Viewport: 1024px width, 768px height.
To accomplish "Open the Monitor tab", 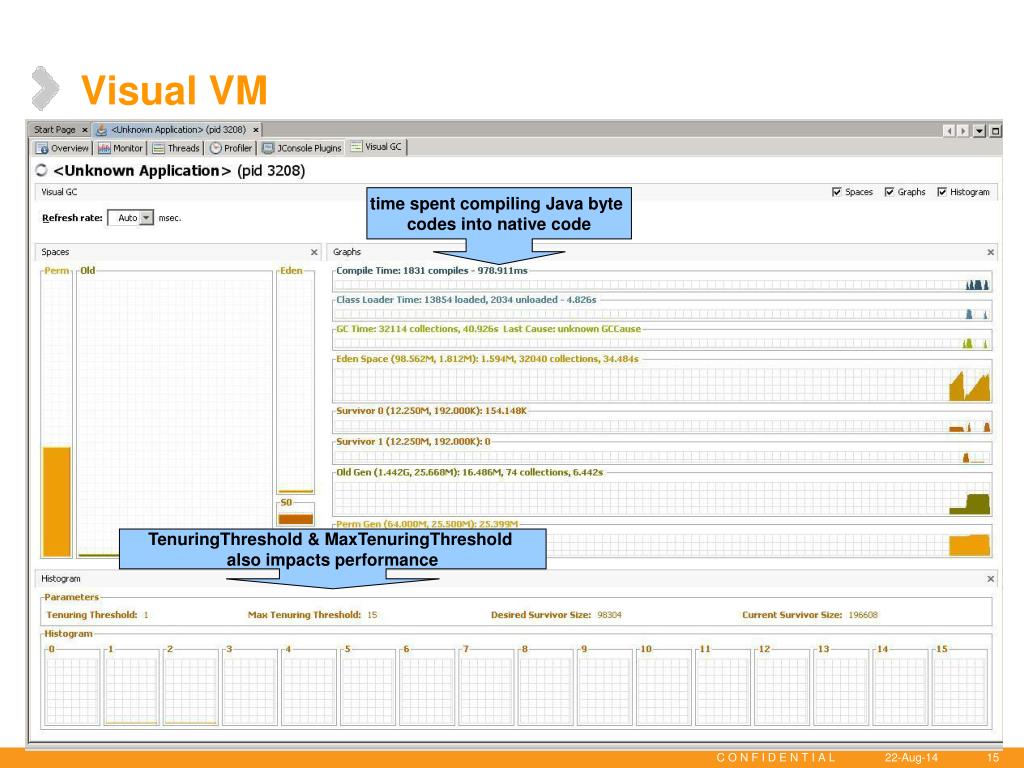I will (x=120, y=148).
